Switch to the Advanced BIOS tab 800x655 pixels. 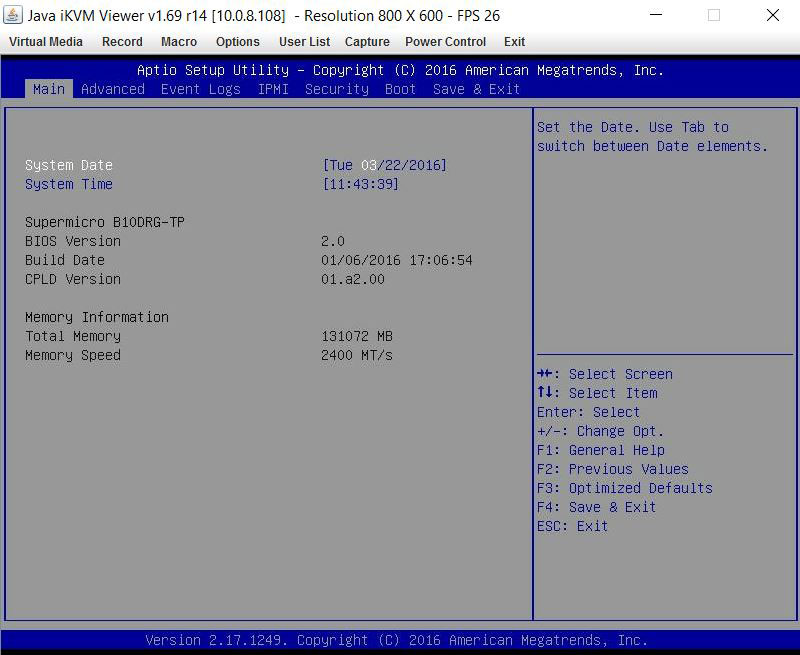click(x=113, y=89)
